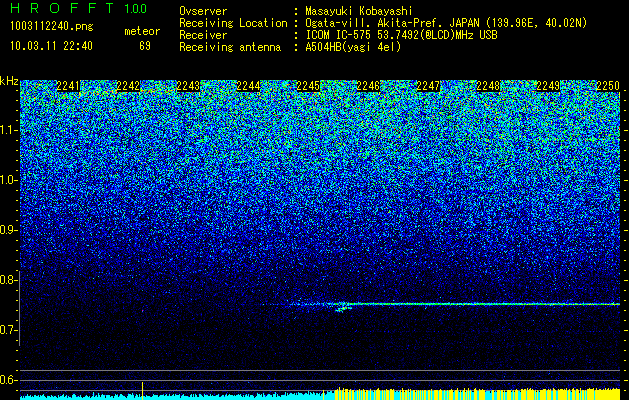Click the 2241 time marker
629x400 pixels.
tap(68, 86)
